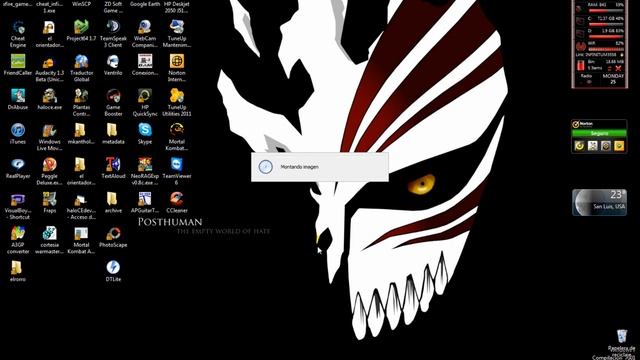
Task: Launch the Ventrilo icon
Action: [x=113, y=65]
